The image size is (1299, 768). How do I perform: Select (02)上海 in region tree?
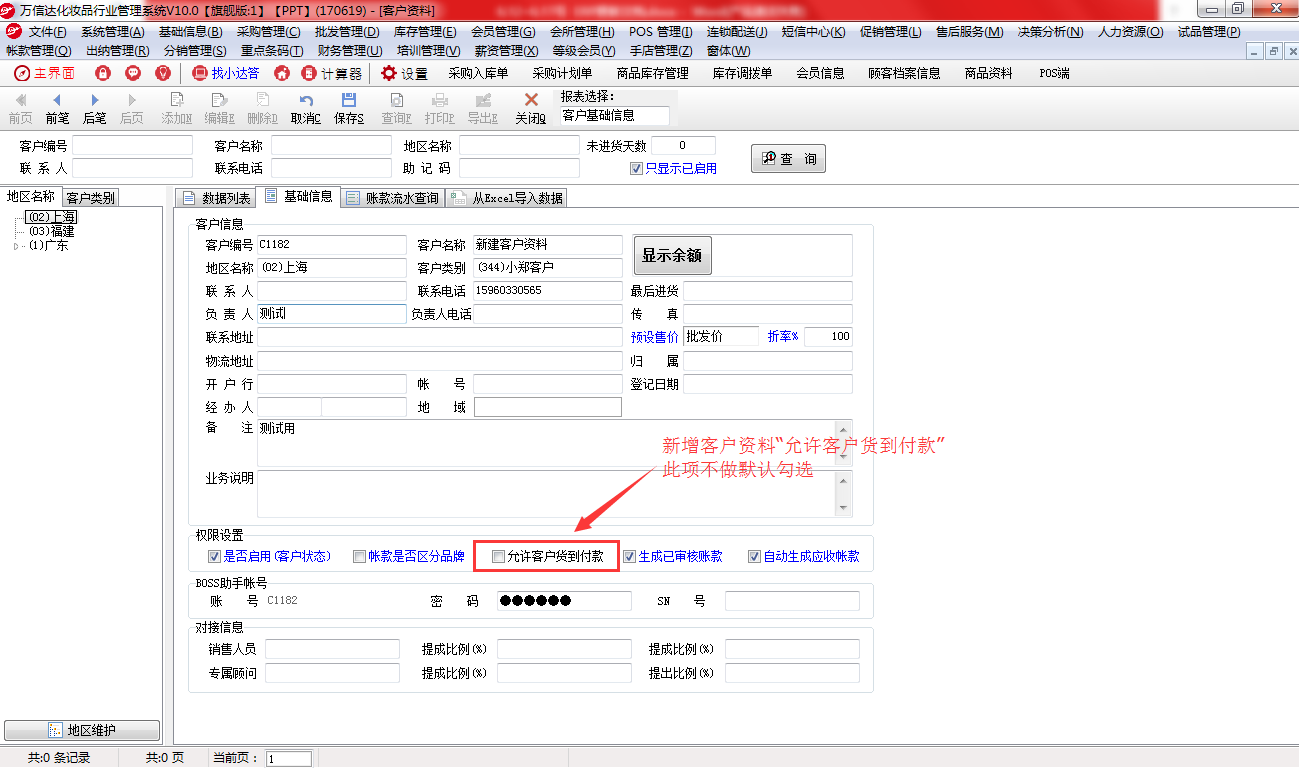tap(52, 217)
